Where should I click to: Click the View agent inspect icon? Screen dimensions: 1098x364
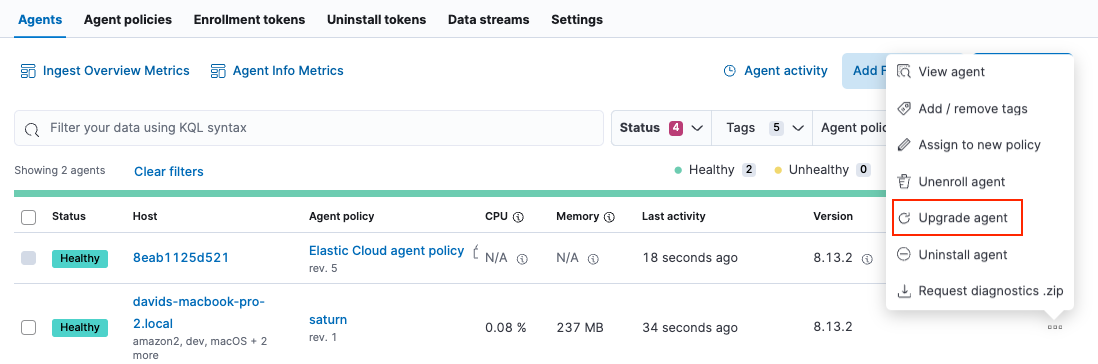[x=904, y=71]
